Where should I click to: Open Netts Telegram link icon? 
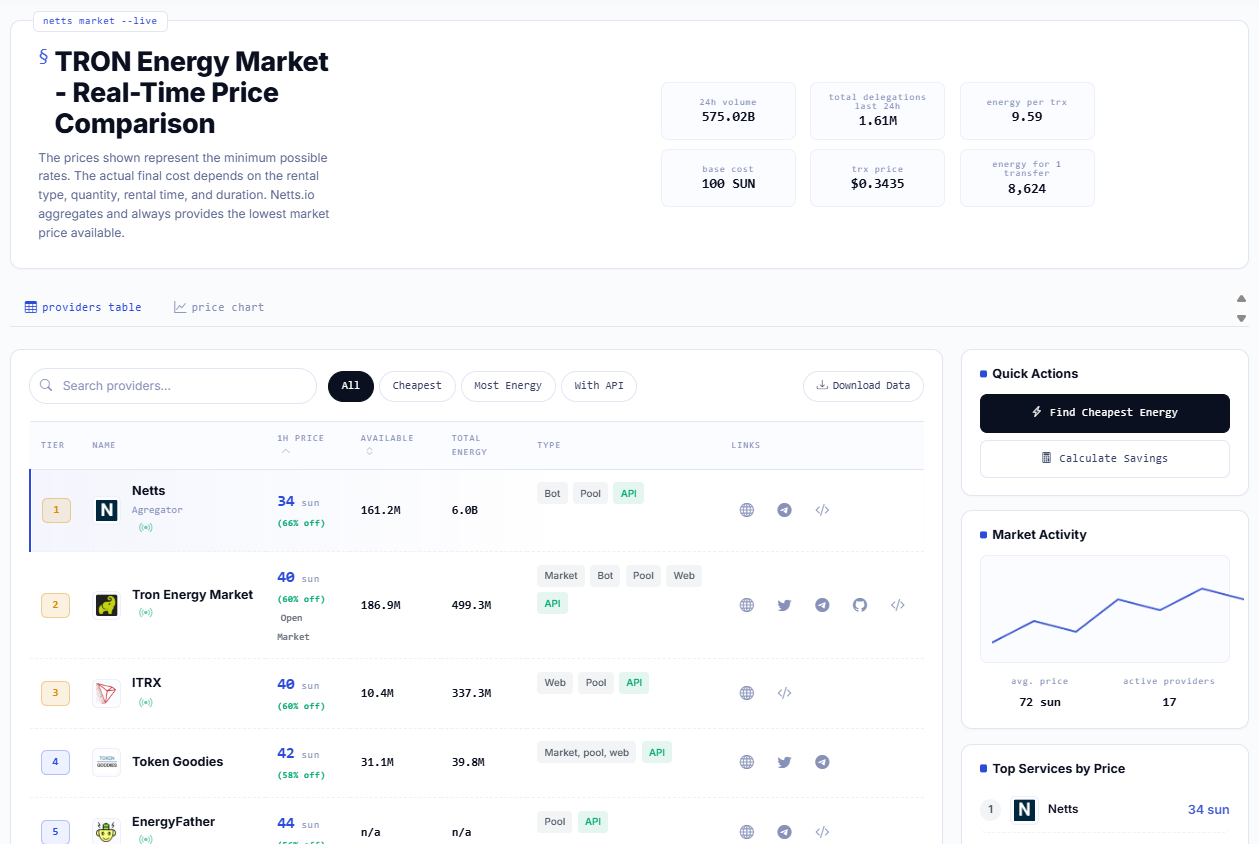[x=784, y=510]
